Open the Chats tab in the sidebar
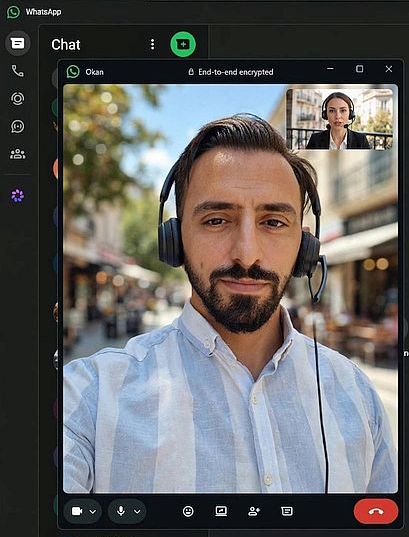Viewport: 409px width, 537px height. (x=17, y=43)
